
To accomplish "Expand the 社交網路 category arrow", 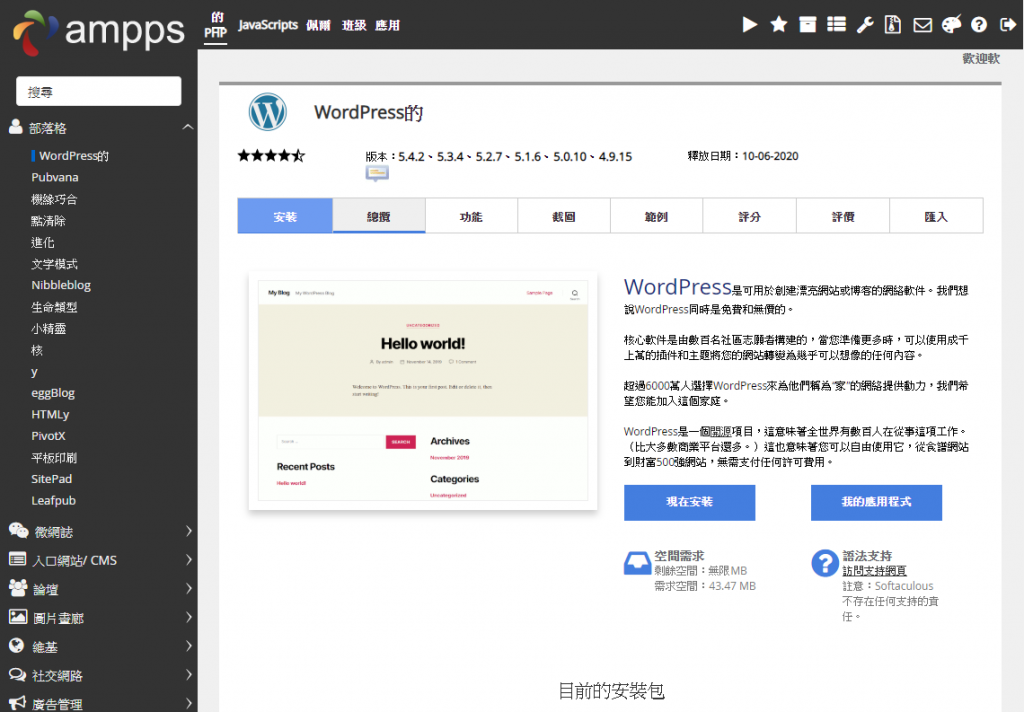I will (x=189, y=675).
